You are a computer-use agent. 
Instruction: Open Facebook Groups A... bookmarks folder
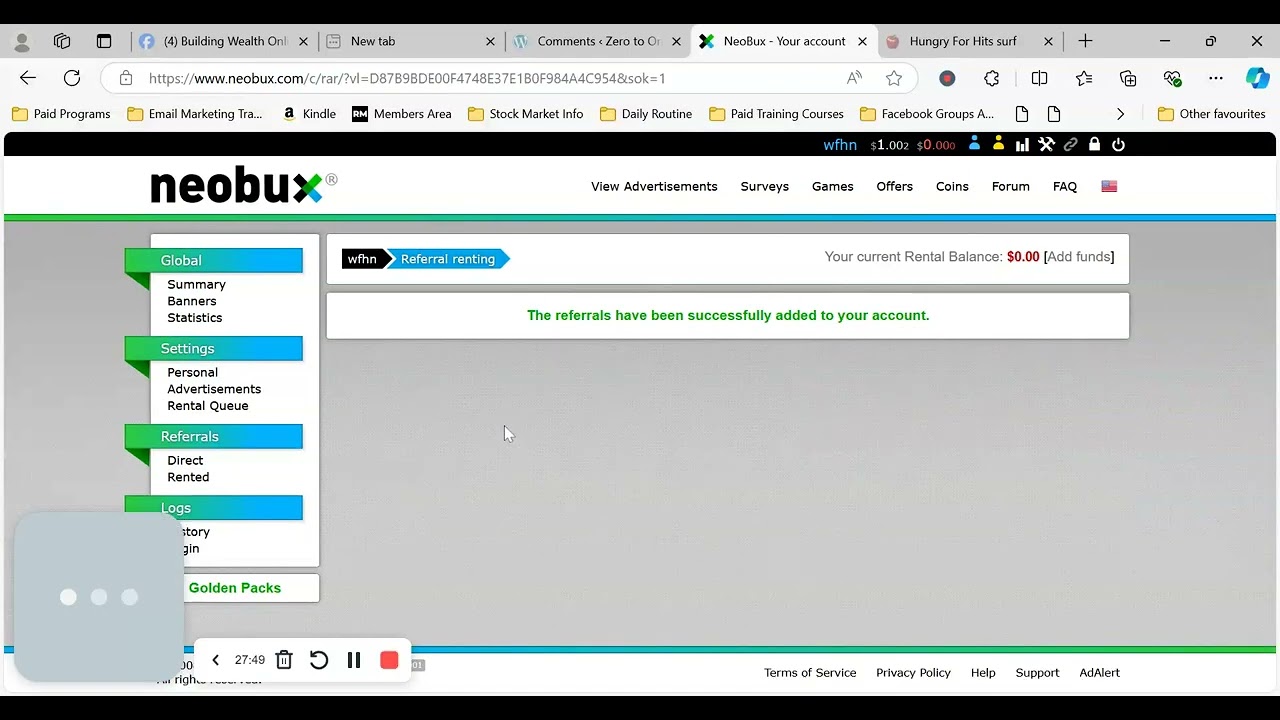coord(927,114)
